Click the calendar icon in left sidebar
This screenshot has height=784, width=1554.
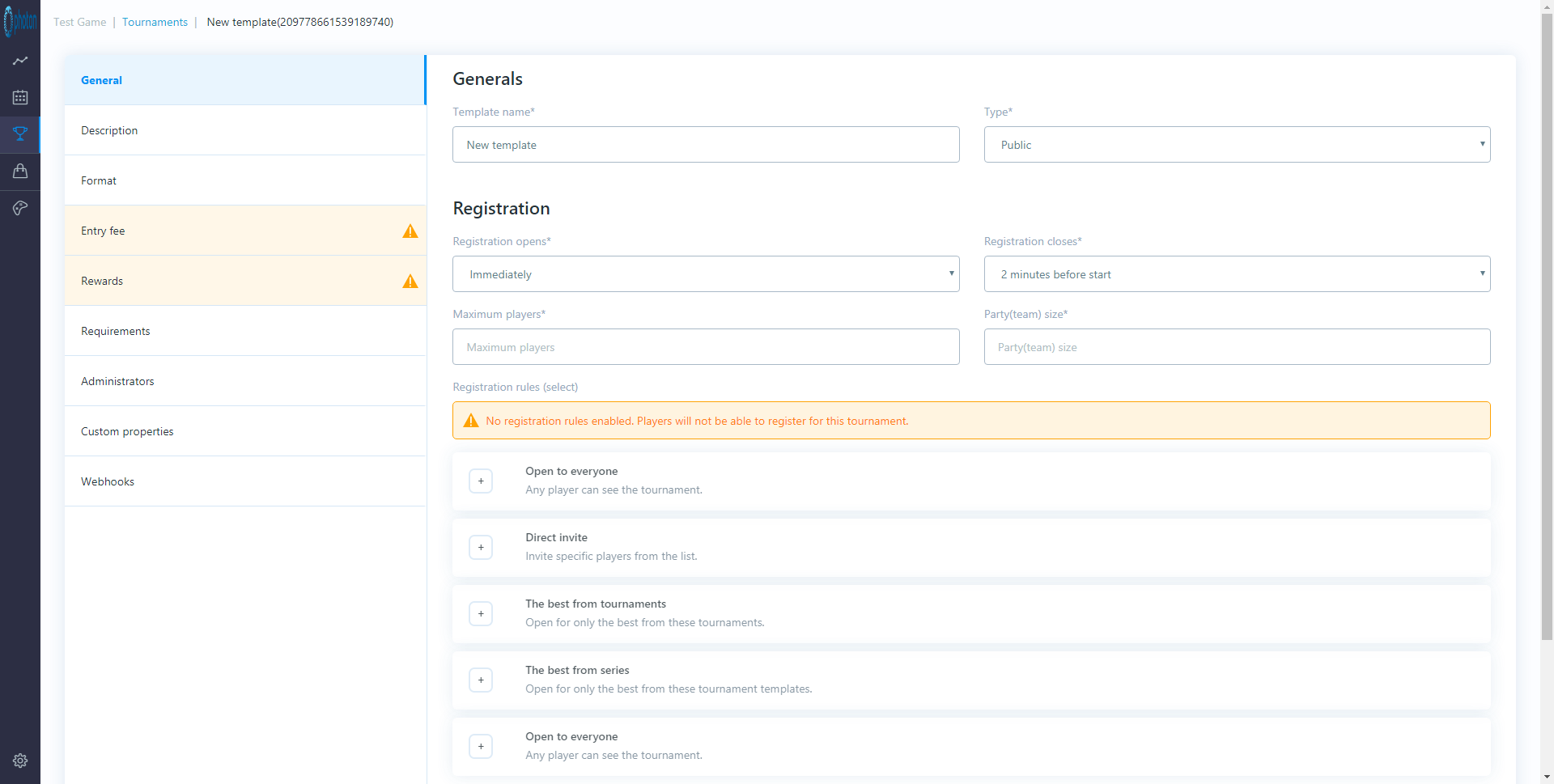20,98
